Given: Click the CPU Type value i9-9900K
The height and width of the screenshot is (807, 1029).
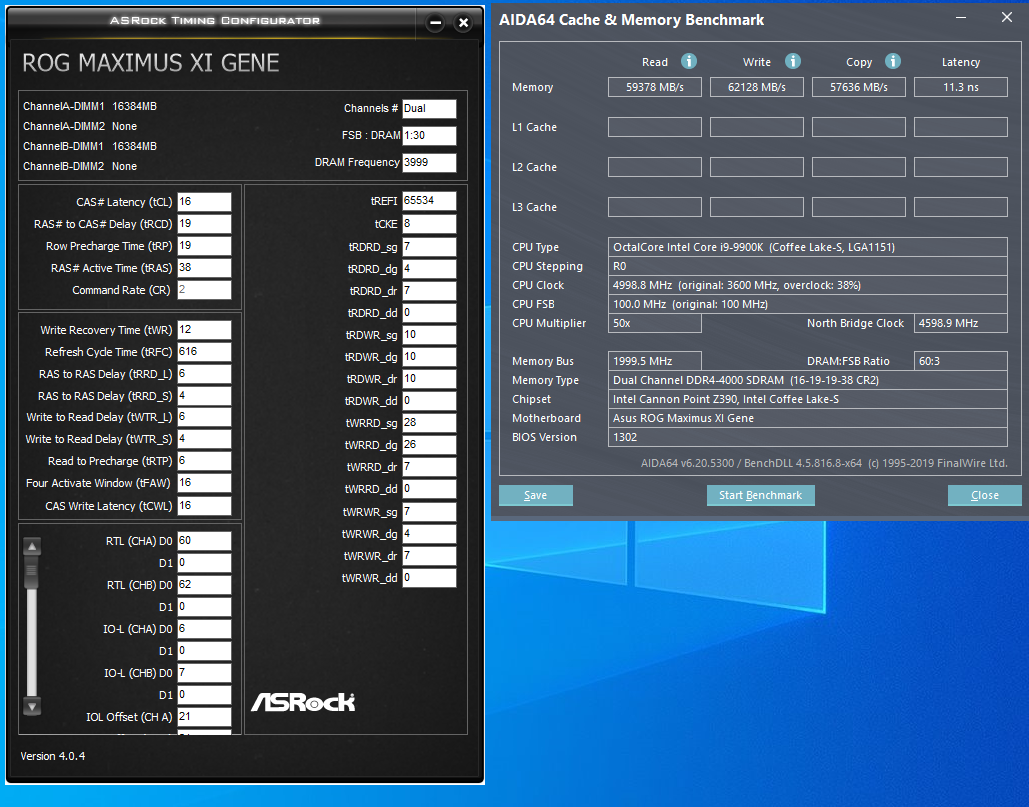Looking at the screenshot, I should click(x=808, y=247).
